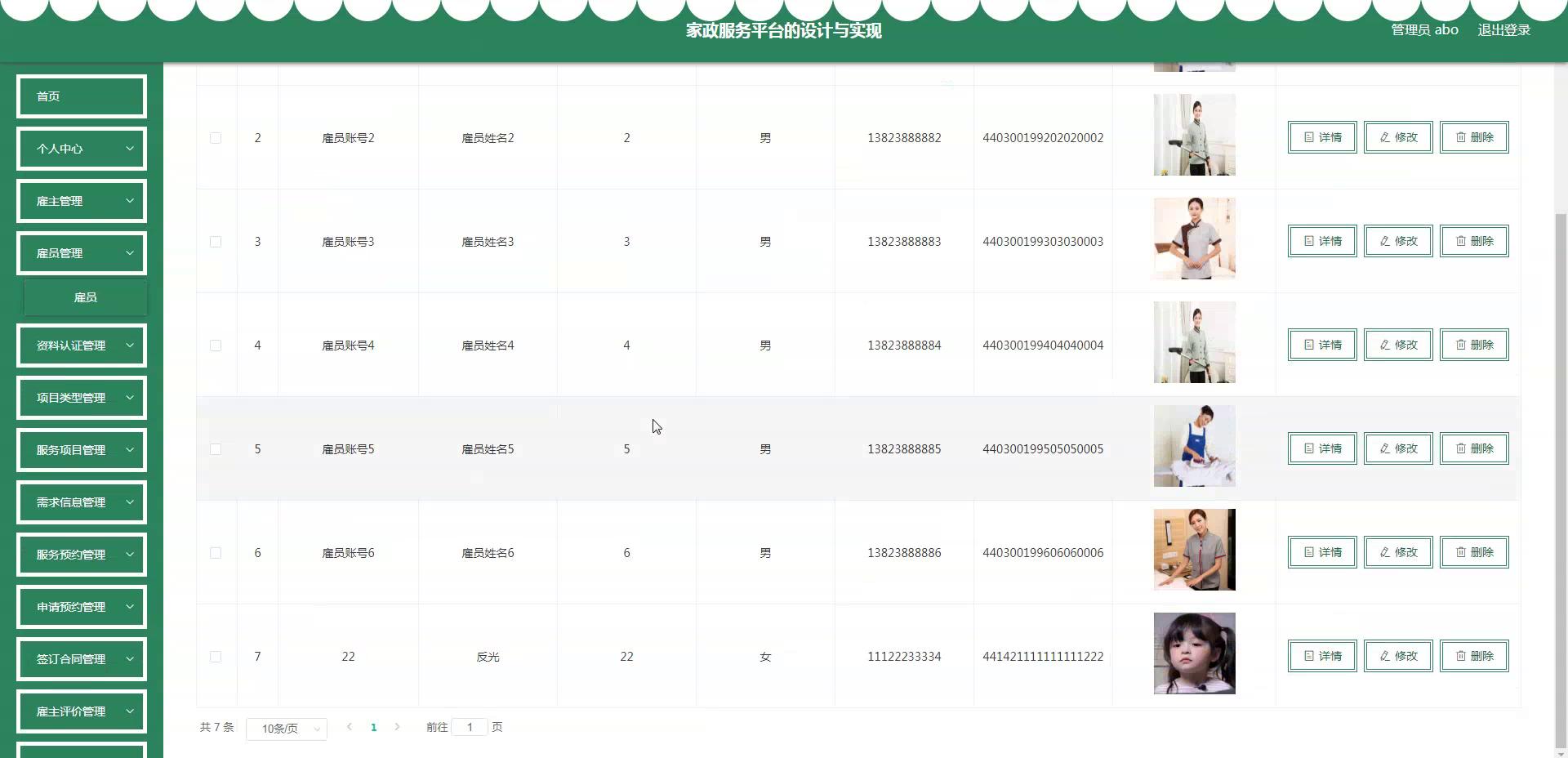Open photo thumbnail for 反光
This screenshot has height=758, width=1568.
click(1194, 653)
